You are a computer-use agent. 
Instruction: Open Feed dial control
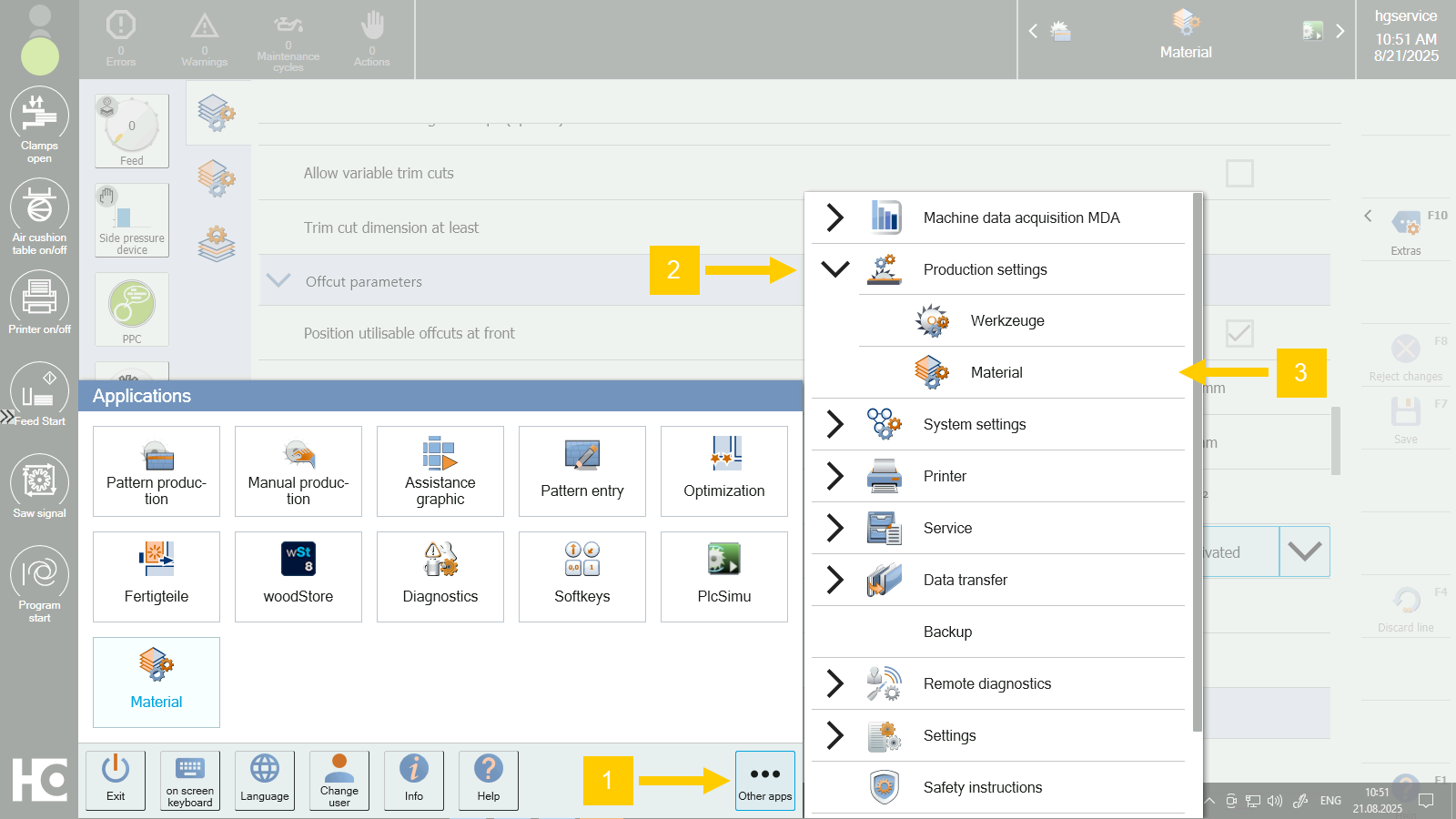[x=132, y=131]
